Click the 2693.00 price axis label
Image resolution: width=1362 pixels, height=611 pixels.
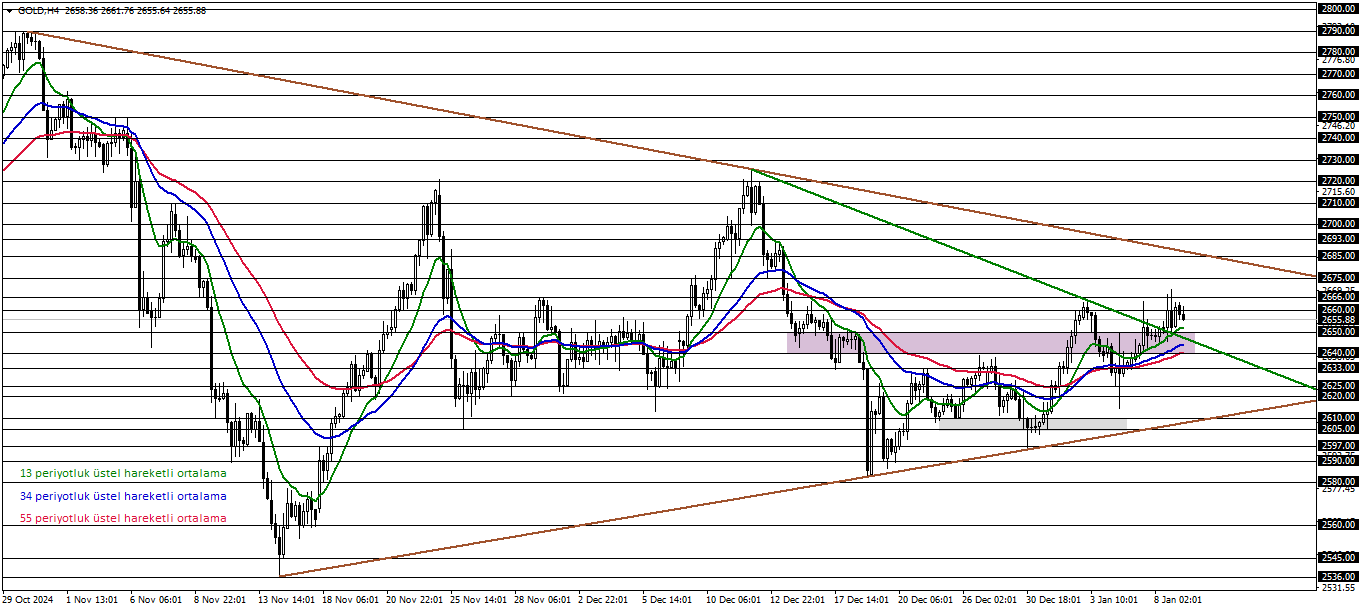pos(1338,239)
